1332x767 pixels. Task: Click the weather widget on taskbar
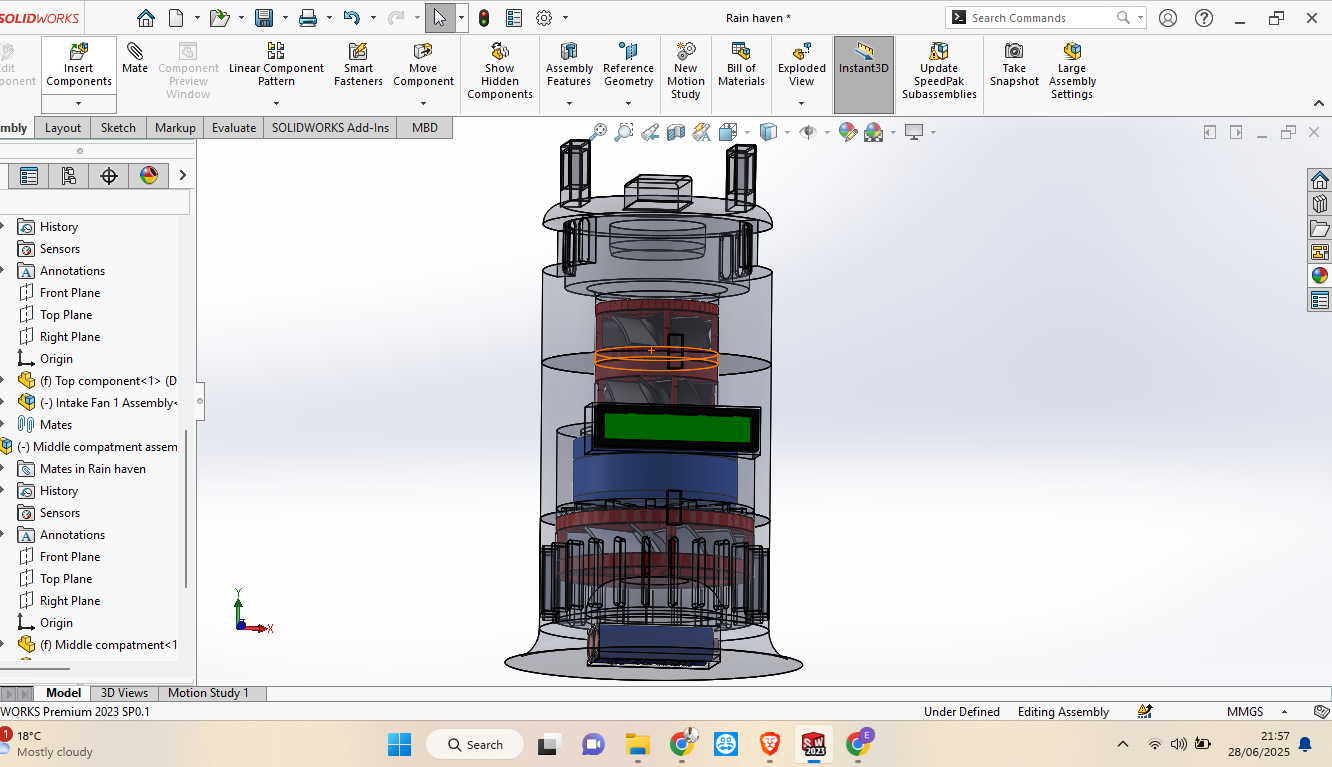[48, 744]
